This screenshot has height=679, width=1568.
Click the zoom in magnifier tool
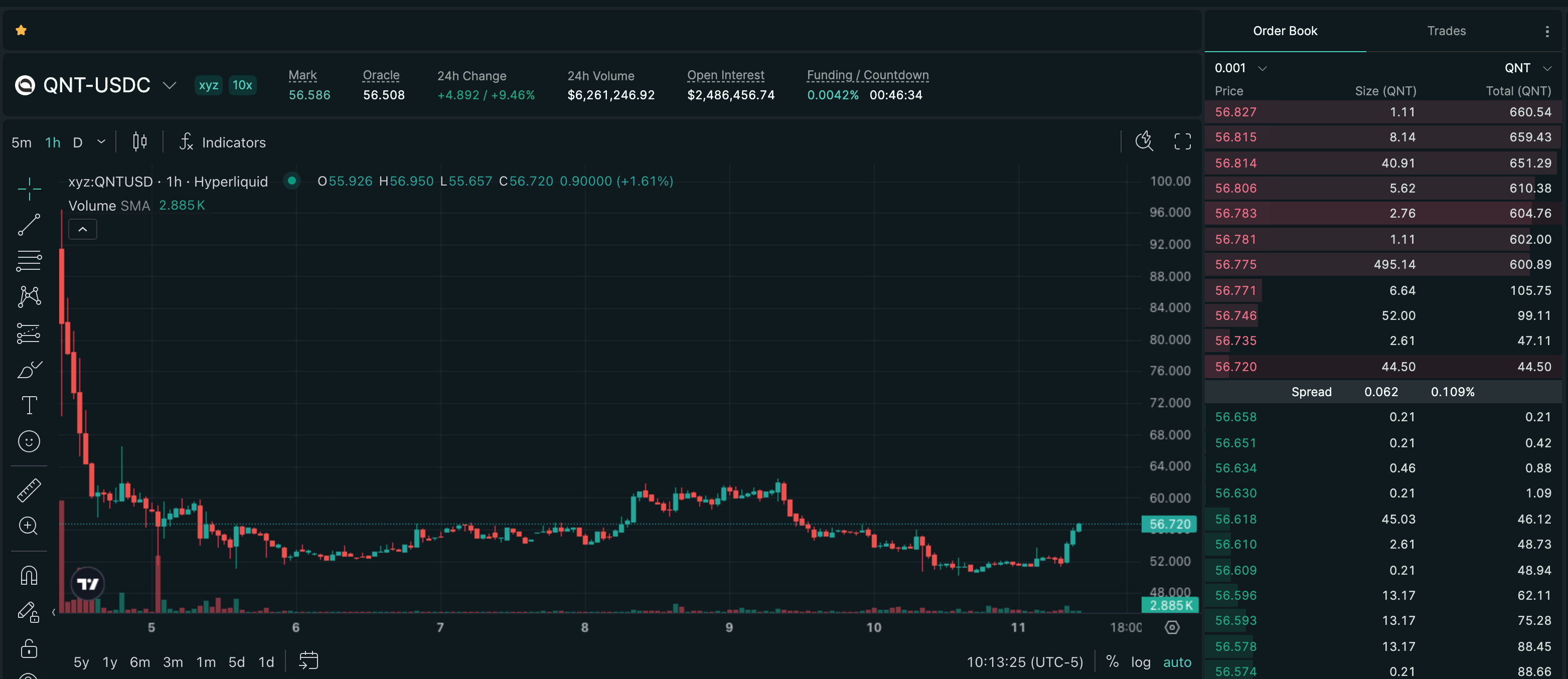(x=29, y=526)
